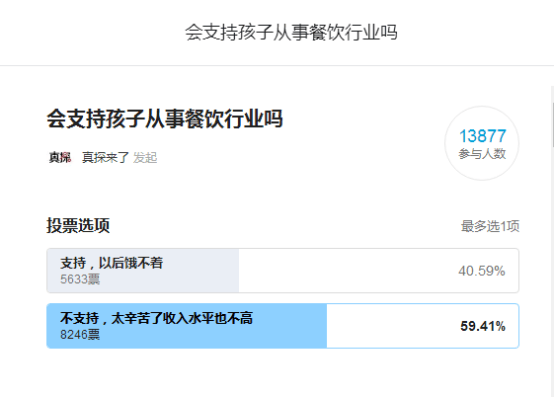The width and height of the screenshot is (554, 397).
Task: Click the 最多选1项 hint text
Action: tap(490, 226)
